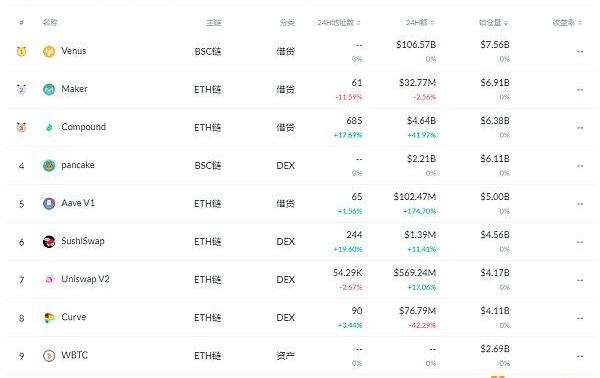Screen dimensions: 600x378
Task: Open the SushiSwap project name link
Action: (83, 241)
